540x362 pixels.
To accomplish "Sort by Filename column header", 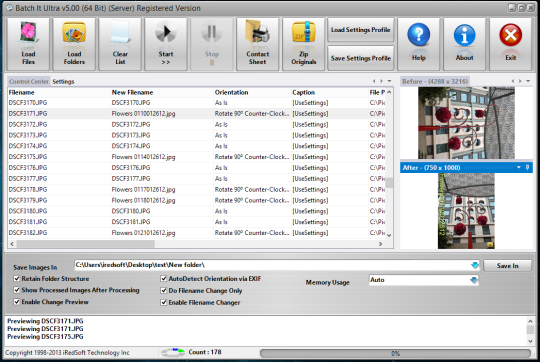I will tap(59, 92).
